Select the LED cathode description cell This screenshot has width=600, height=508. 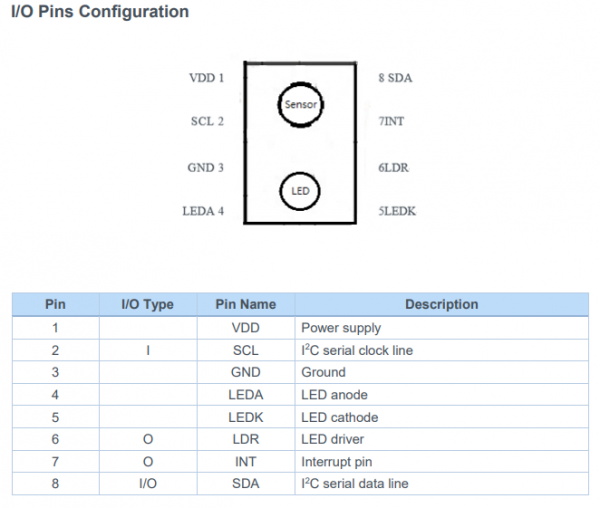(339, 417)
